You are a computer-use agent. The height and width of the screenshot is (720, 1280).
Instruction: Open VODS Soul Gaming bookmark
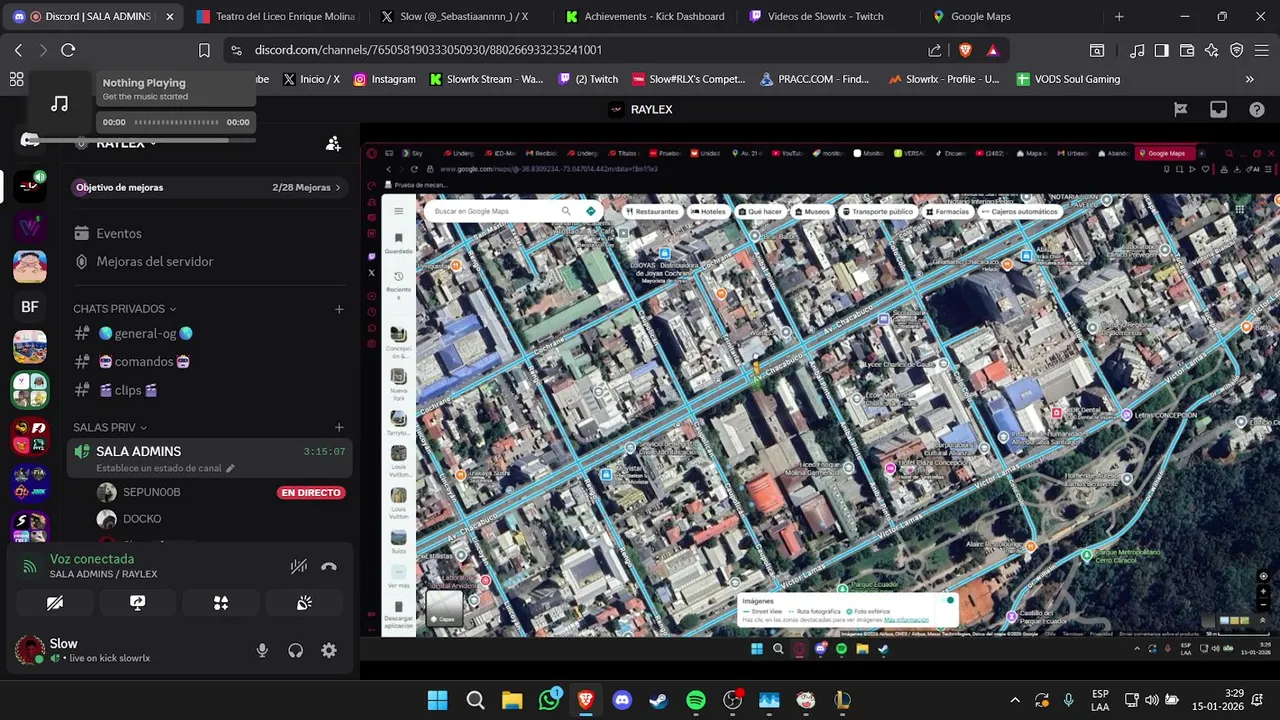[1068, 79]
